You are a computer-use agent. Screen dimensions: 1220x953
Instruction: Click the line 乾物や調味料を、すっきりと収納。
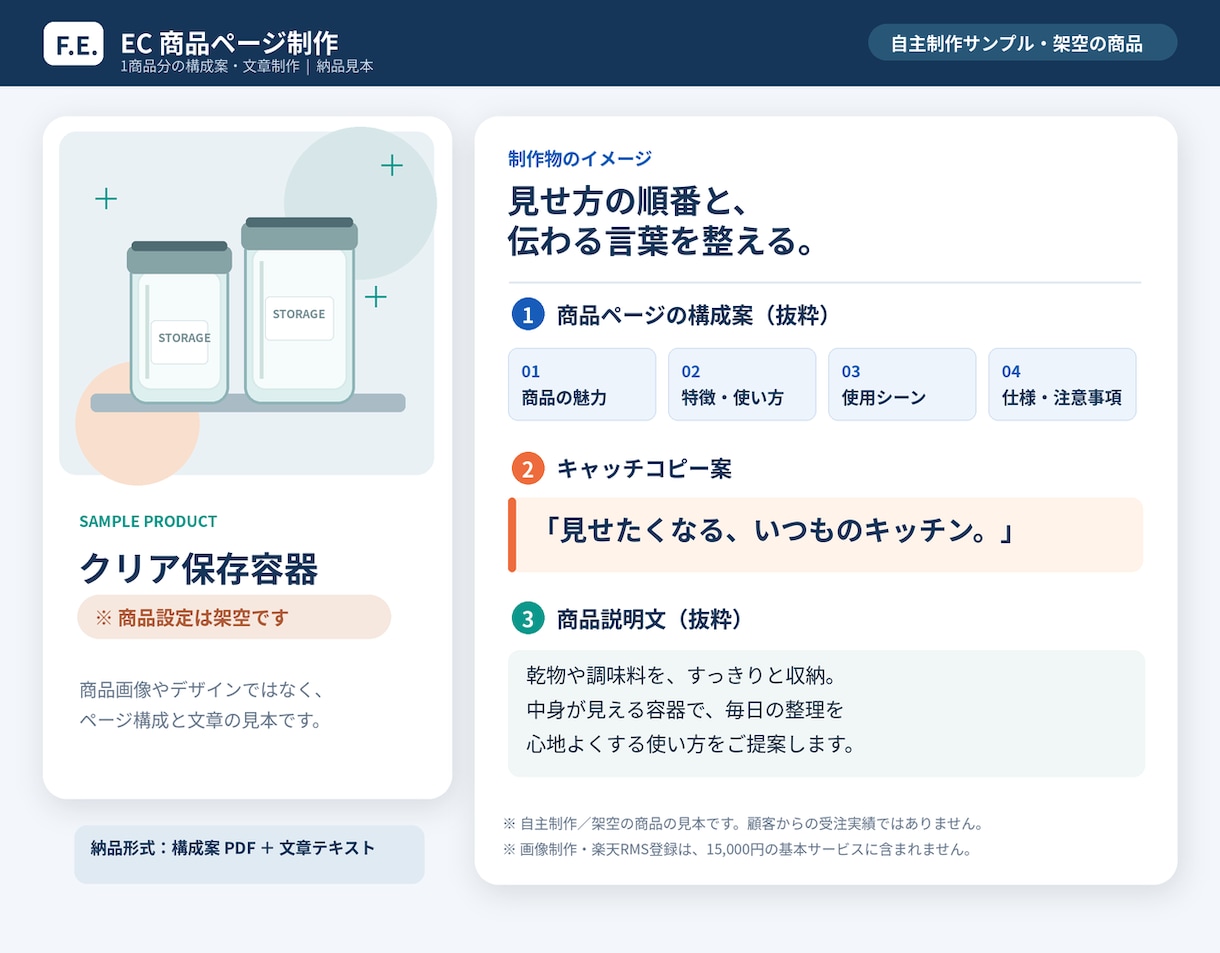click(680, 675)
